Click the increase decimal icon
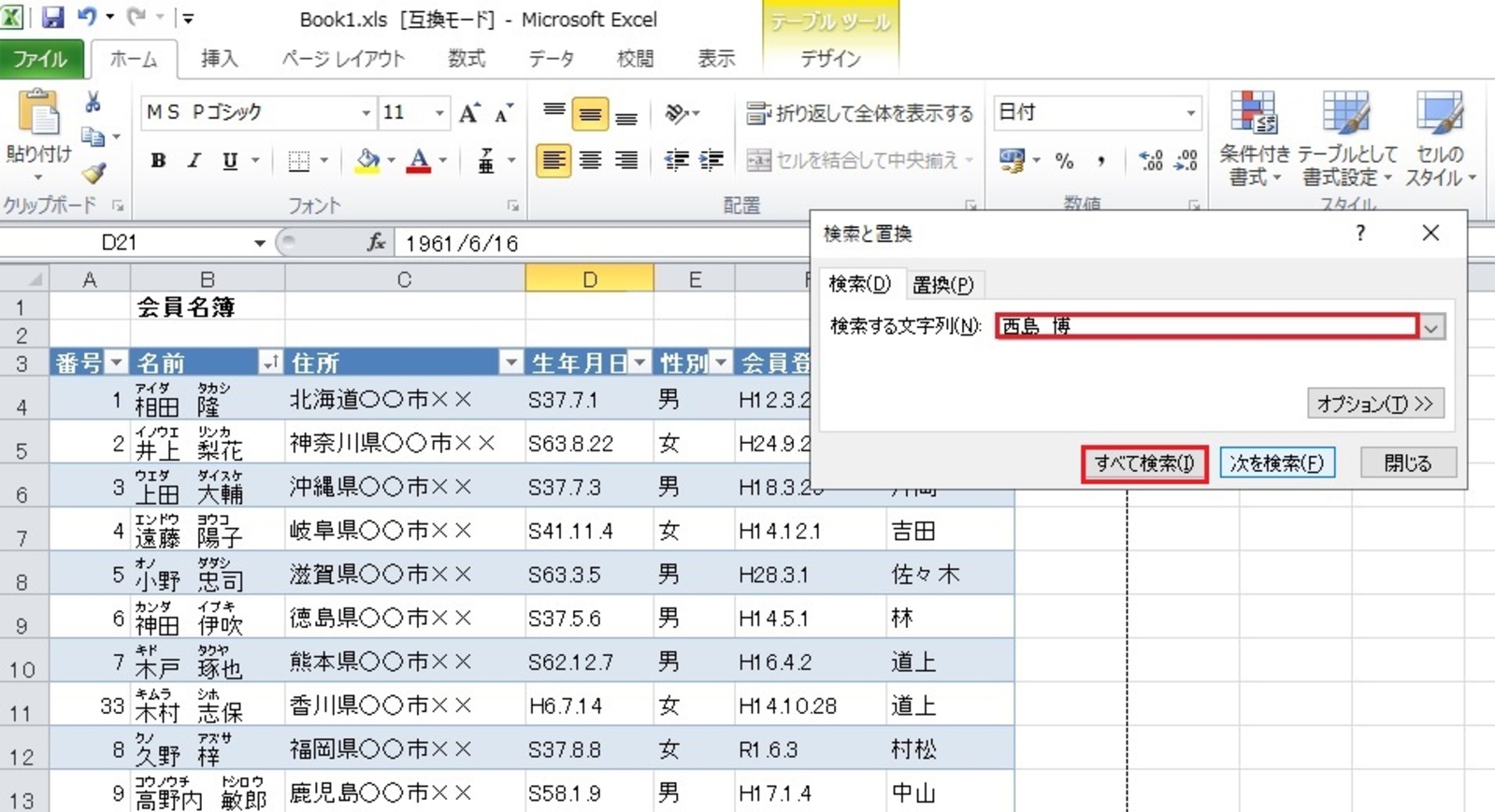Image resolution: width=1495 pixels, height=812 pixels. click(x=1151, y=161)
